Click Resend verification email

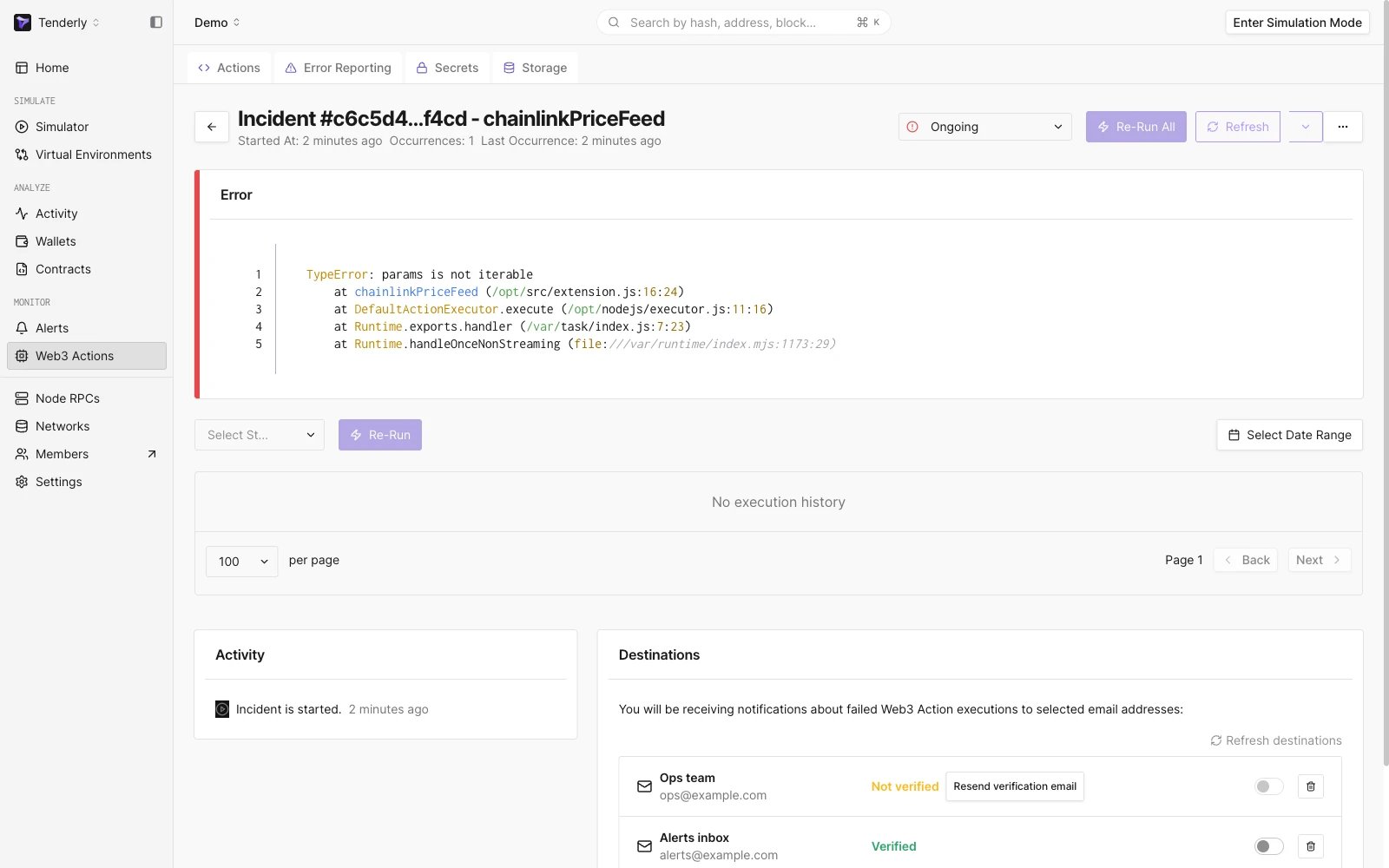point(1015,786)
